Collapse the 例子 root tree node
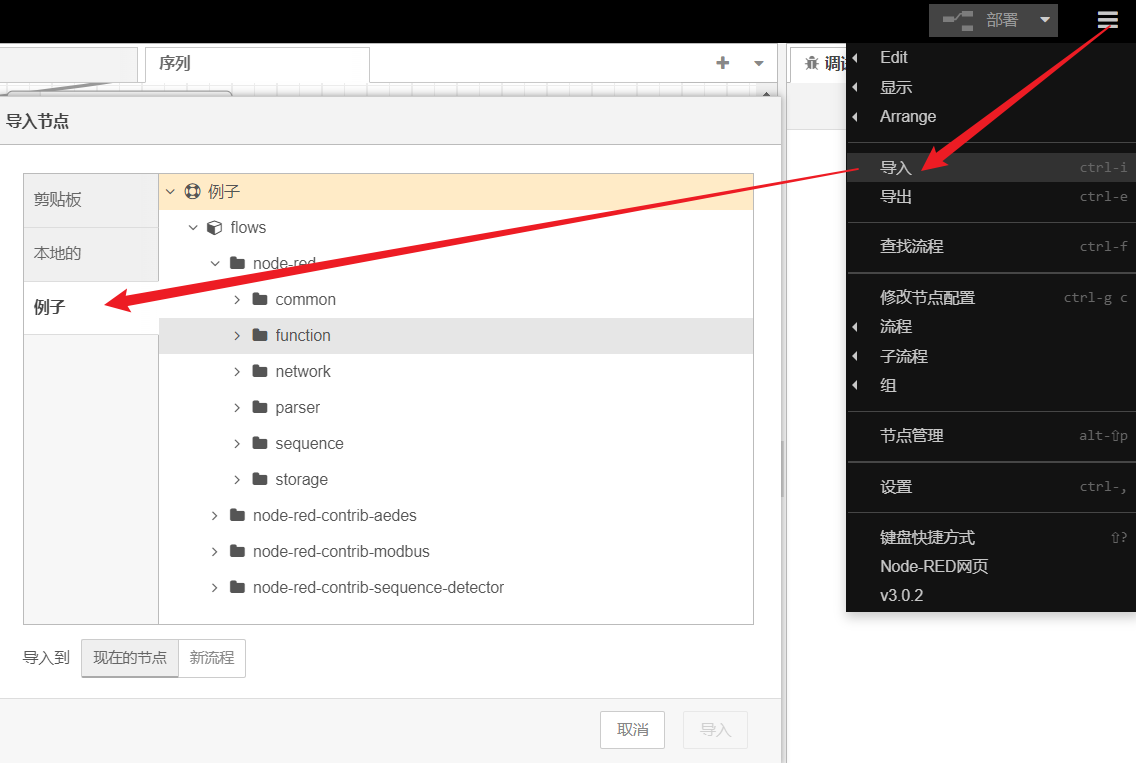1136x763 pixels. coord(170,191)
